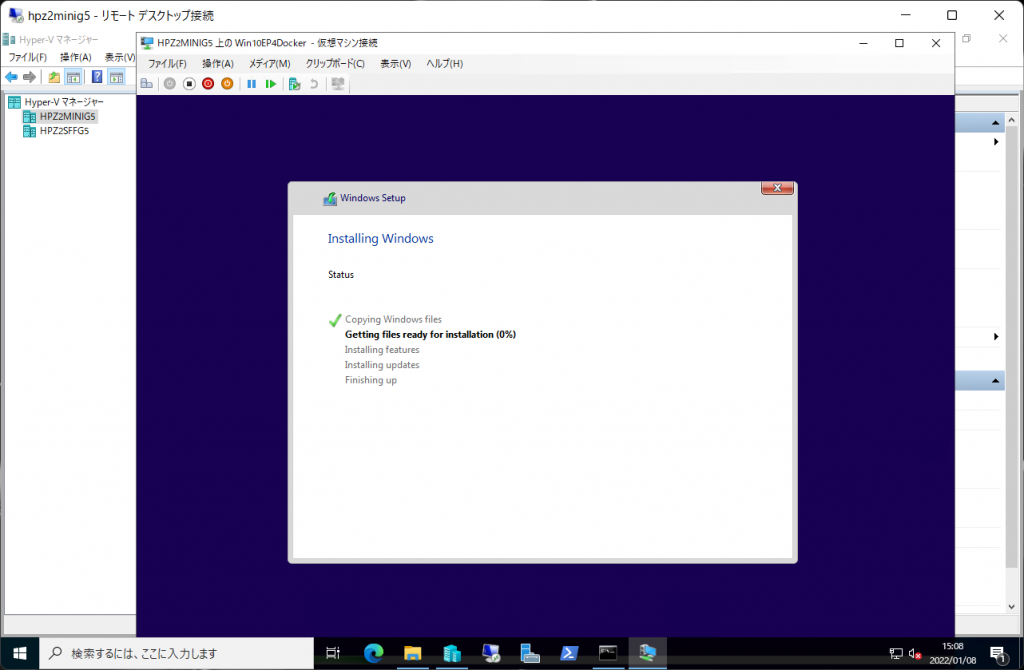1024x670 pixels.
Task: Go forward with Hyper-V Manager gray arrow
Action: [x=29, y=77]
